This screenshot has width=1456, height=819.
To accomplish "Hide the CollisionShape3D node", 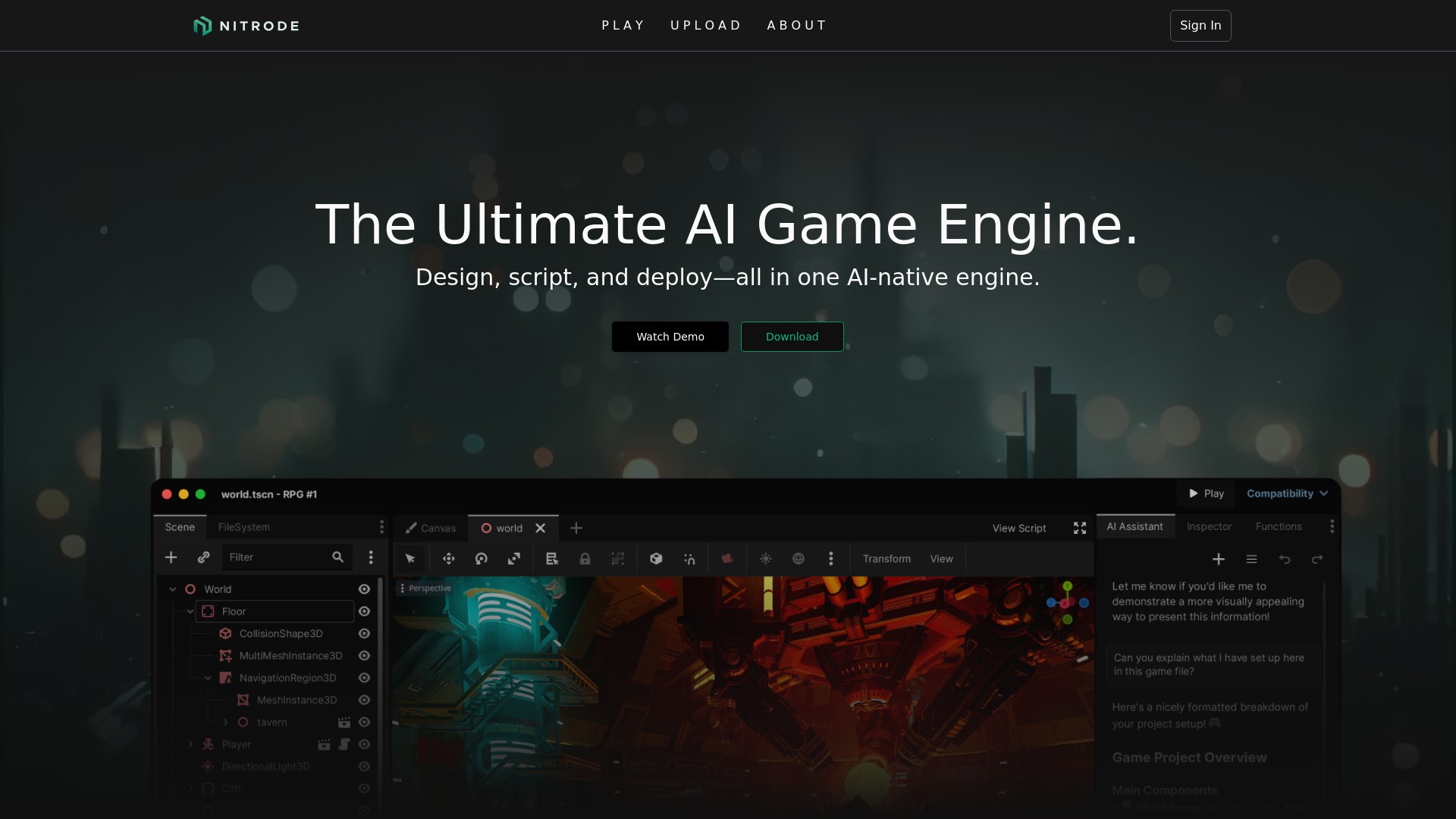I will click(364, 633).
